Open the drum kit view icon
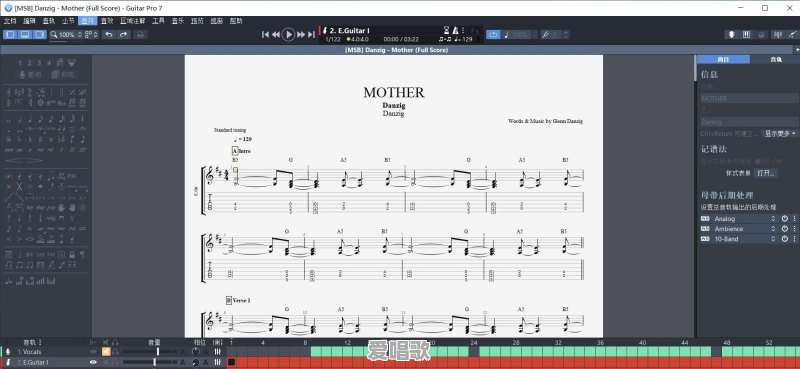Viewport: 800px width, 369px height. coord(761,34)
